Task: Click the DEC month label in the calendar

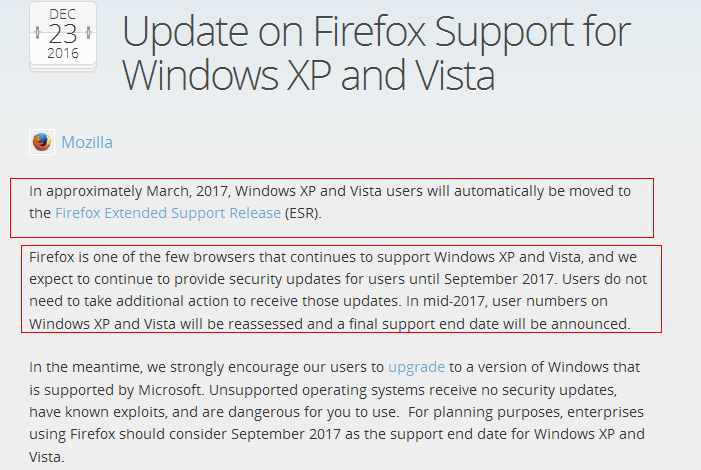Action: pos(63,14)
